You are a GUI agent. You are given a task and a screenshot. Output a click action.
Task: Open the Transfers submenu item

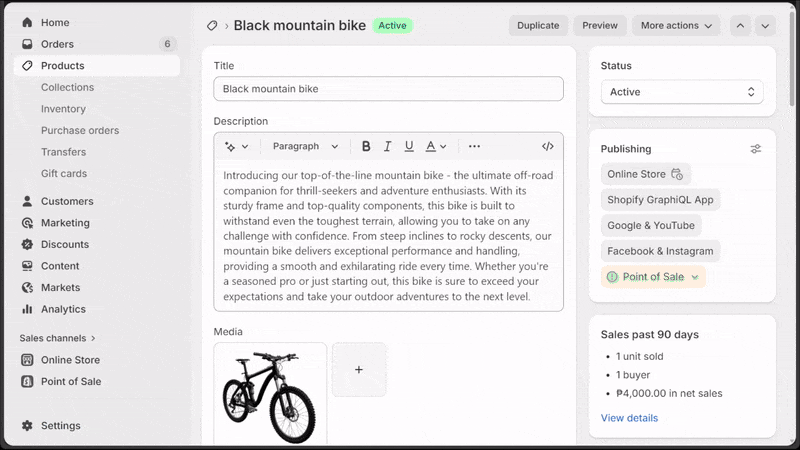point(63,152)
